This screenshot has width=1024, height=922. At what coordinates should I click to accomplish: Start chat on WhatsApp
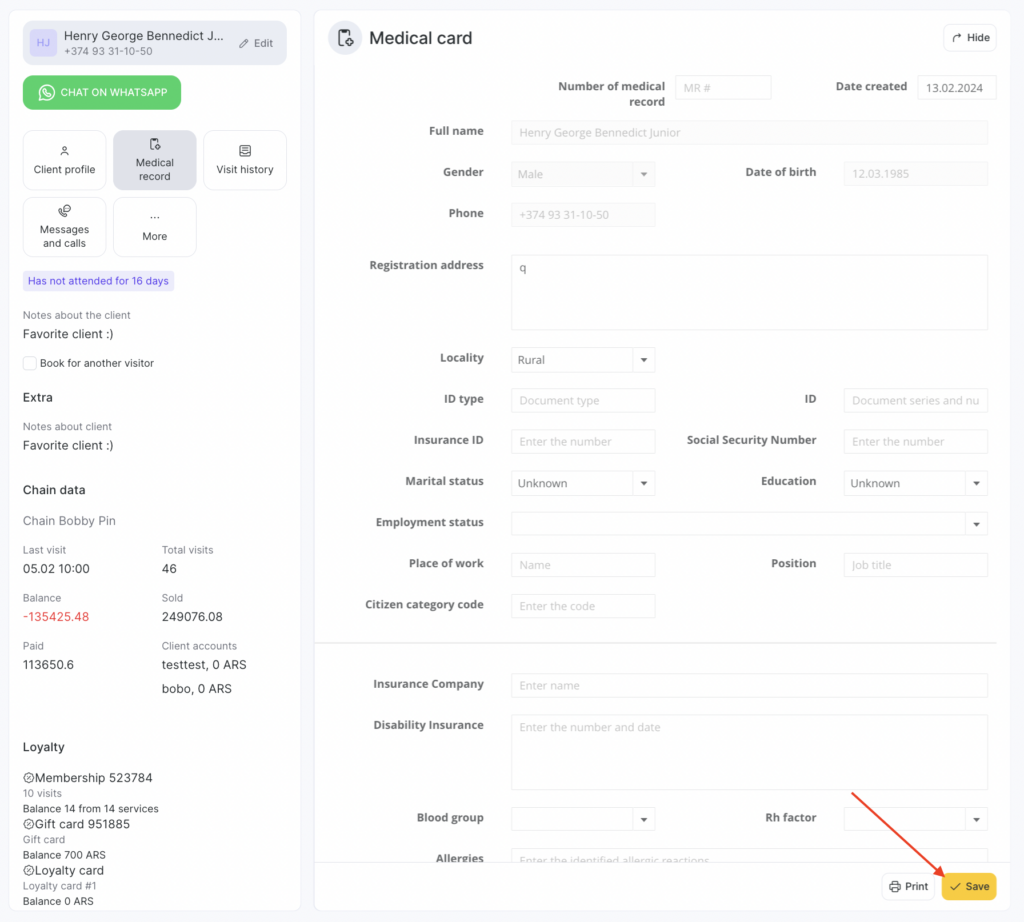click(102, 92)
